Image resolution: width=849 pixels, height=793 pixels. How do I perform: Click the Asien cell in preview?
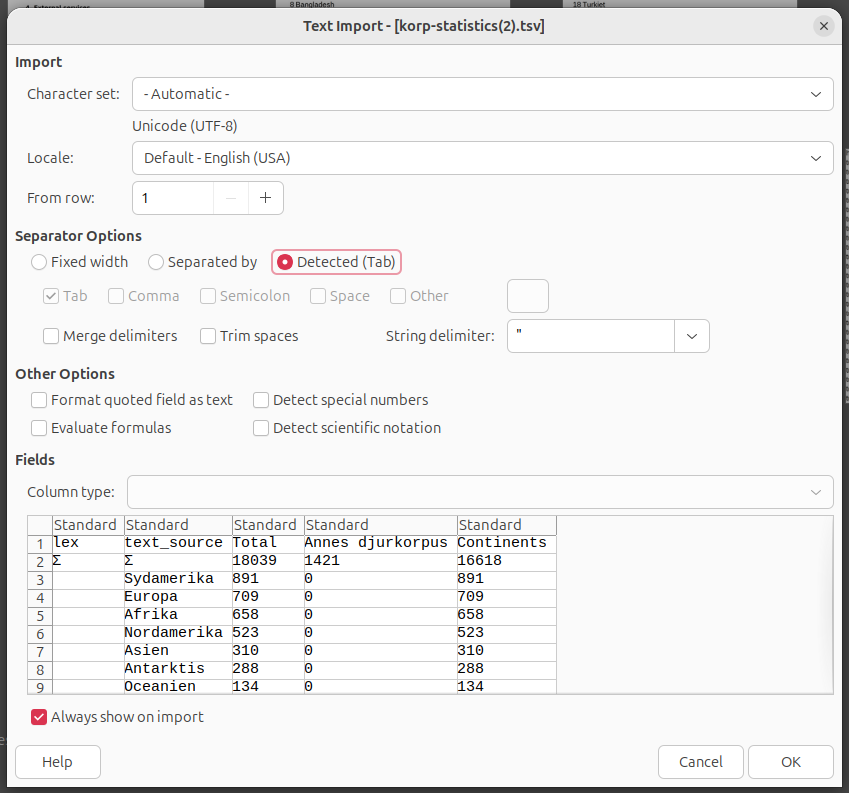pyautogui.click(x=178, y=651)
